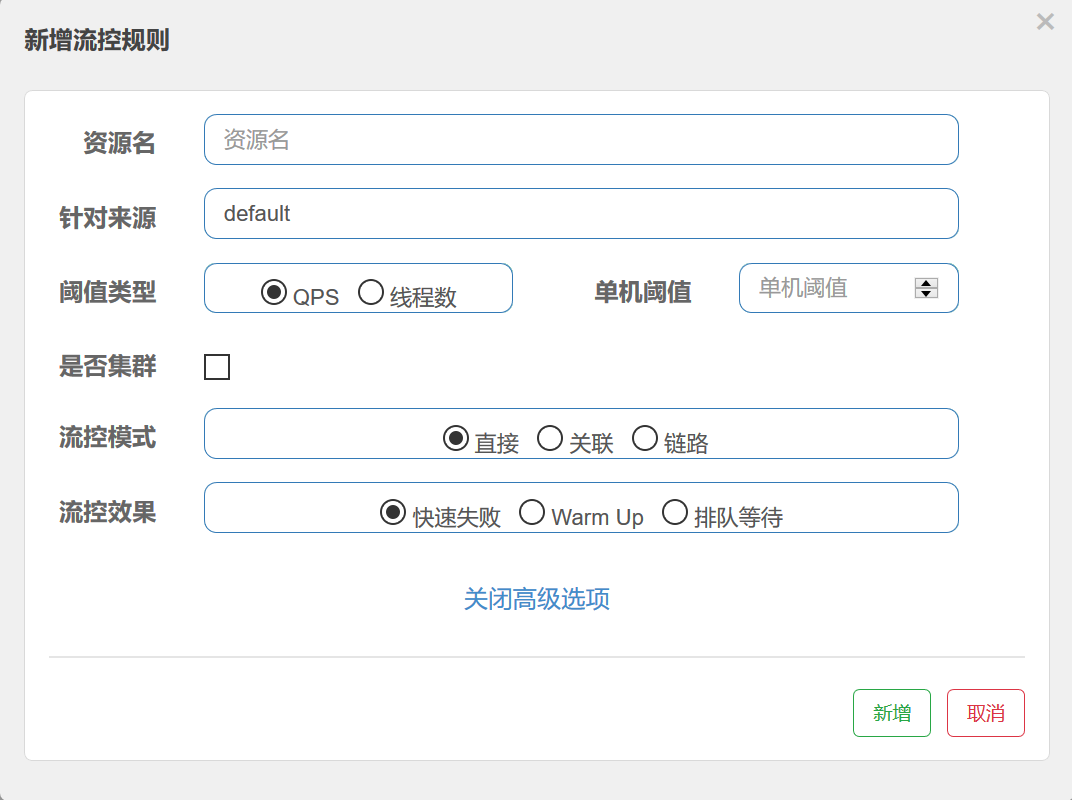Focus the 单机阈值 number input

830,288
